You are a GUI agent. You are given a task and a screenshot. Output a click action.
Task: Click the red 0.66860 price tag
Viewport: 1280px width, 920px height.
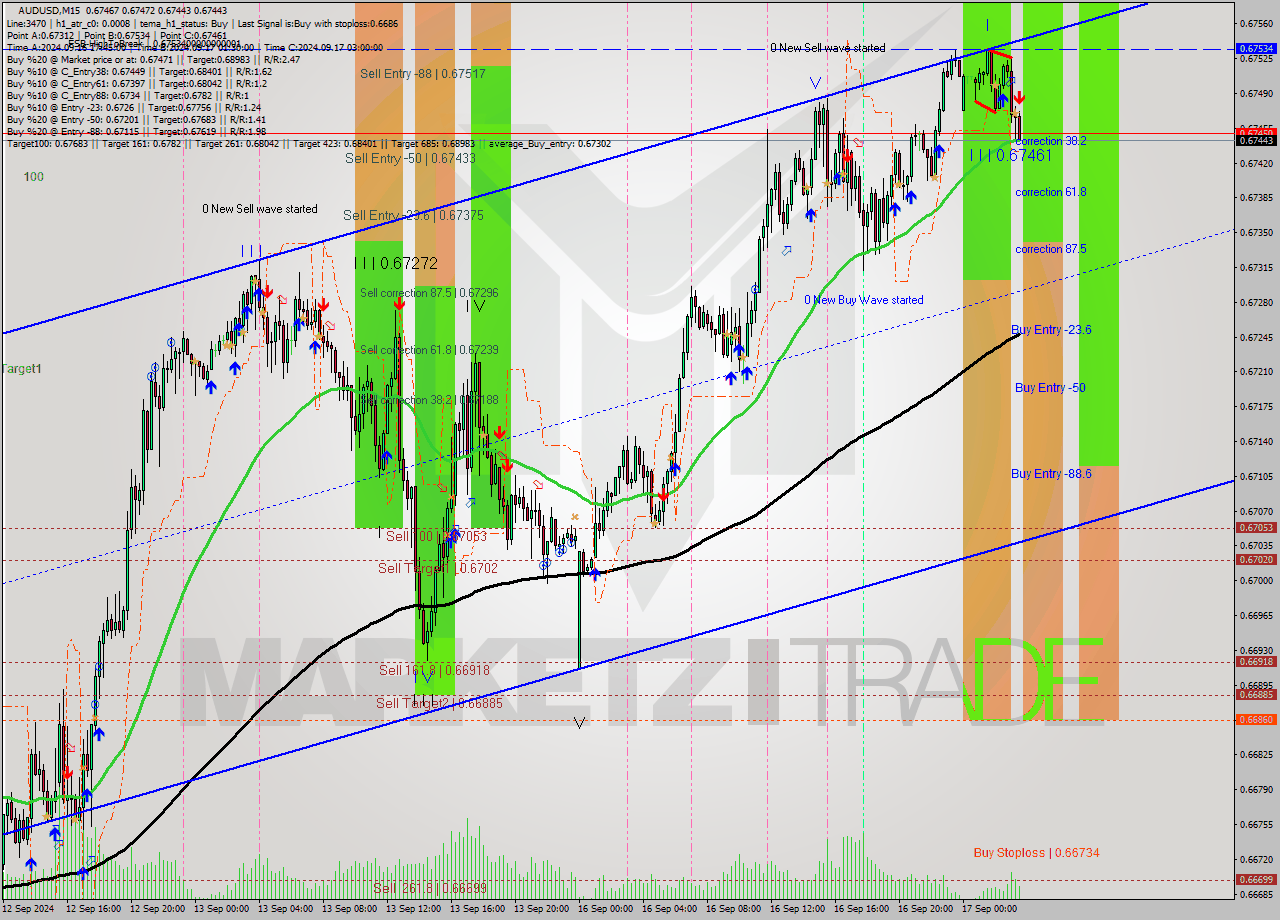(x=1256, y=719)
